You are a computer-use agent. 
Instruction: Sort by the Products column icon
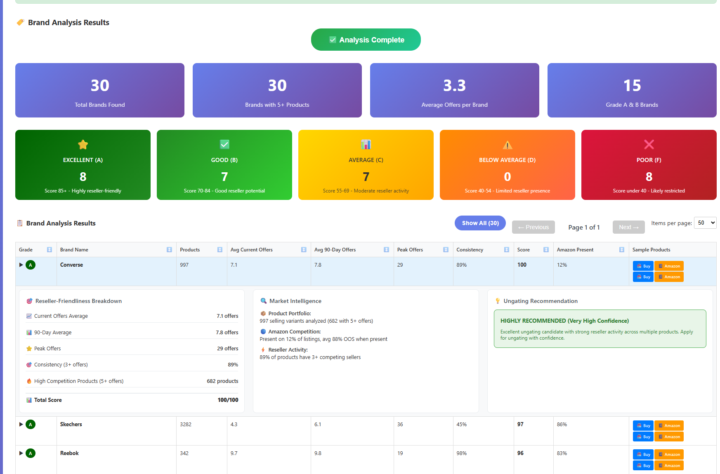(x=219, y=249)
